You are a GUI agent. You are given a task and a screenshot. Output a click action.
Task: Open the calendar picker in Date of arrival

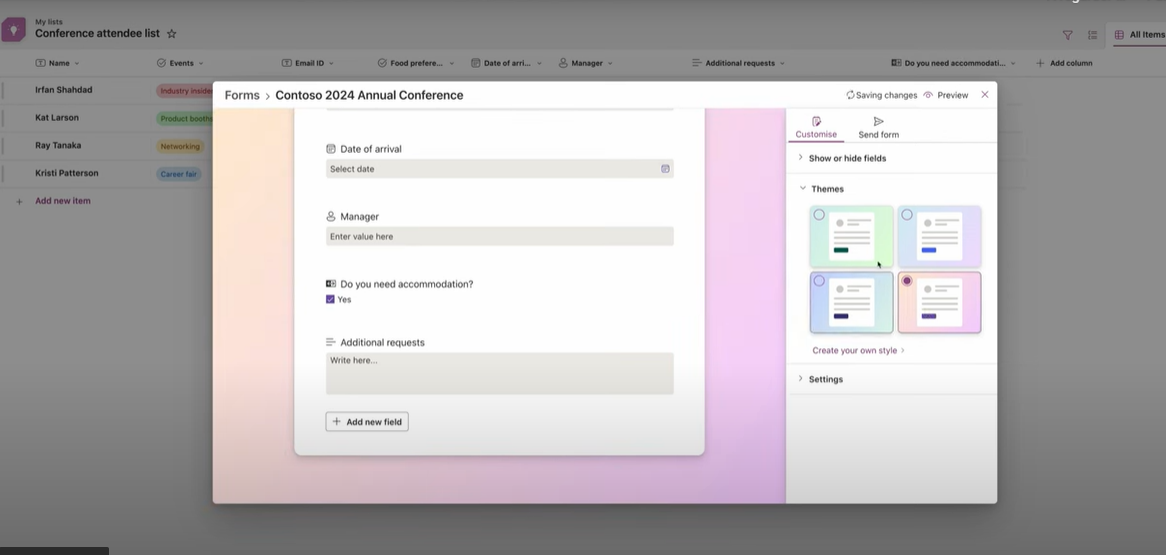point(665,169)
